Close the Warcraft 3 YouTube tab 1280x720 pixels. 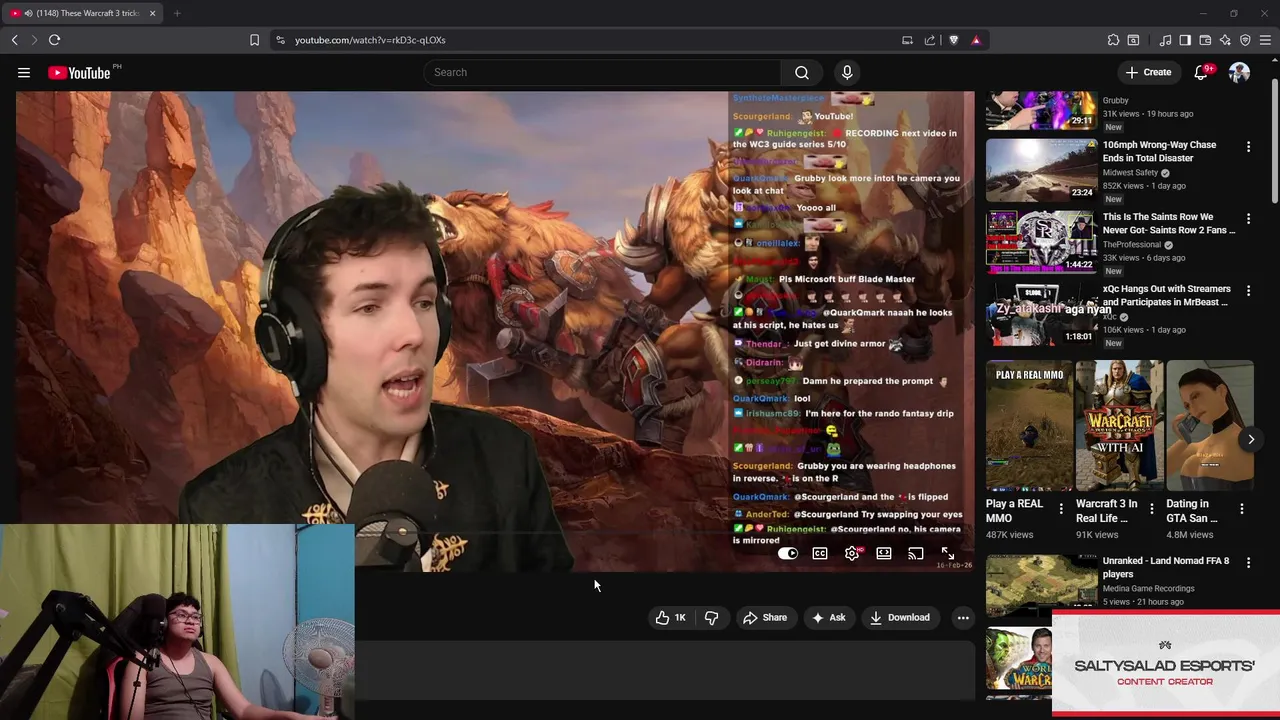point(152,13)
